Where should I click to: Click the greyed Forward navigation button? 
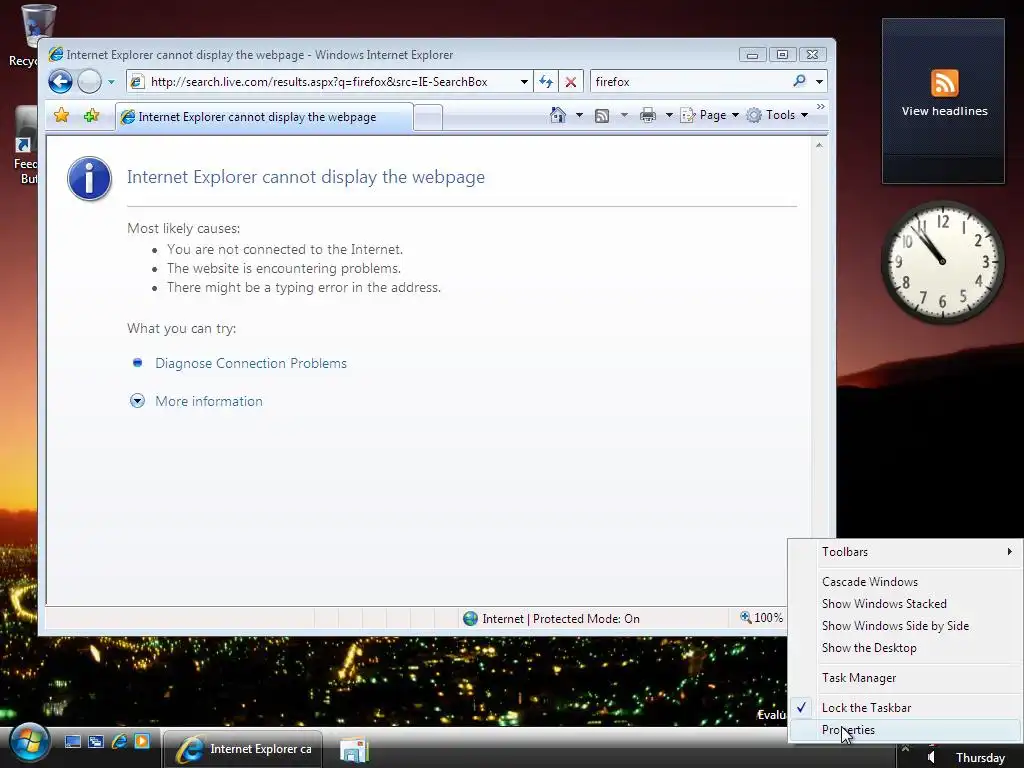coord(89,82)
